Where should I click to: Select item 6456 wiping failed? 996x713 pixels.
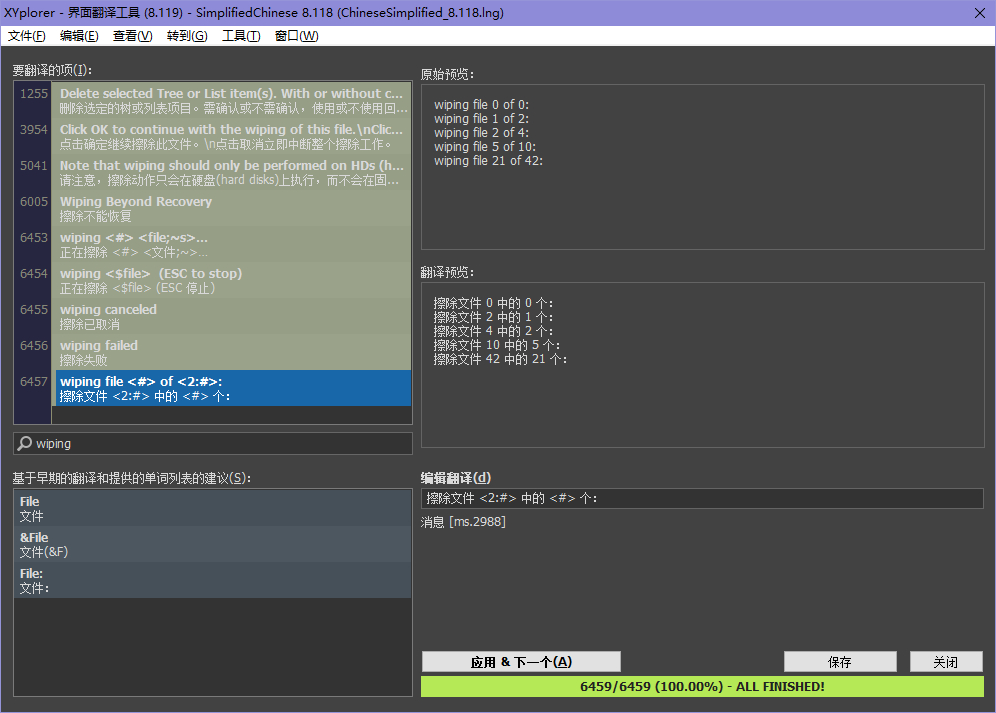pyautogui.click(x=232, y=352)
